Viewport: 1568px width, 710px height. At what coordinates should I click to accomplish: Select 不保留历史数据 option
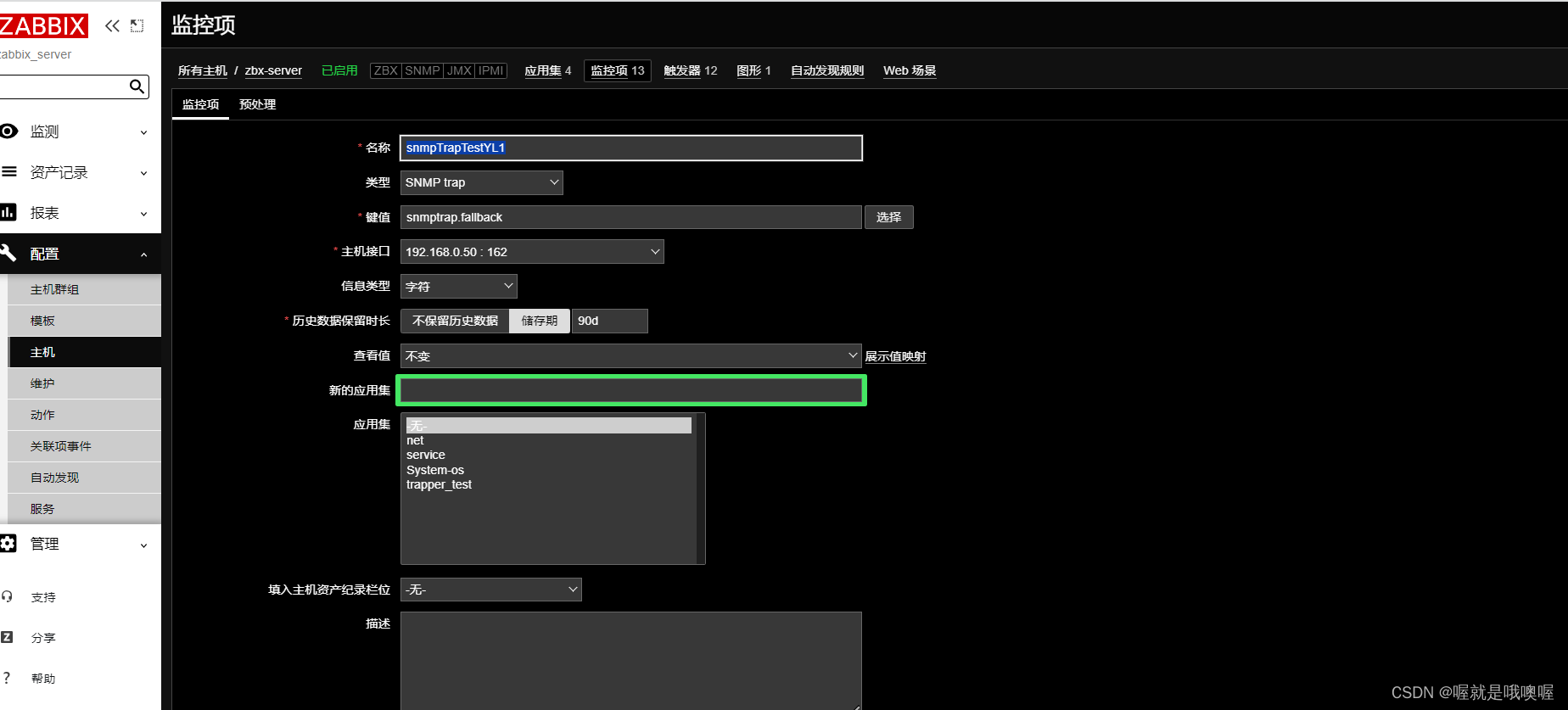pos(455,321)
